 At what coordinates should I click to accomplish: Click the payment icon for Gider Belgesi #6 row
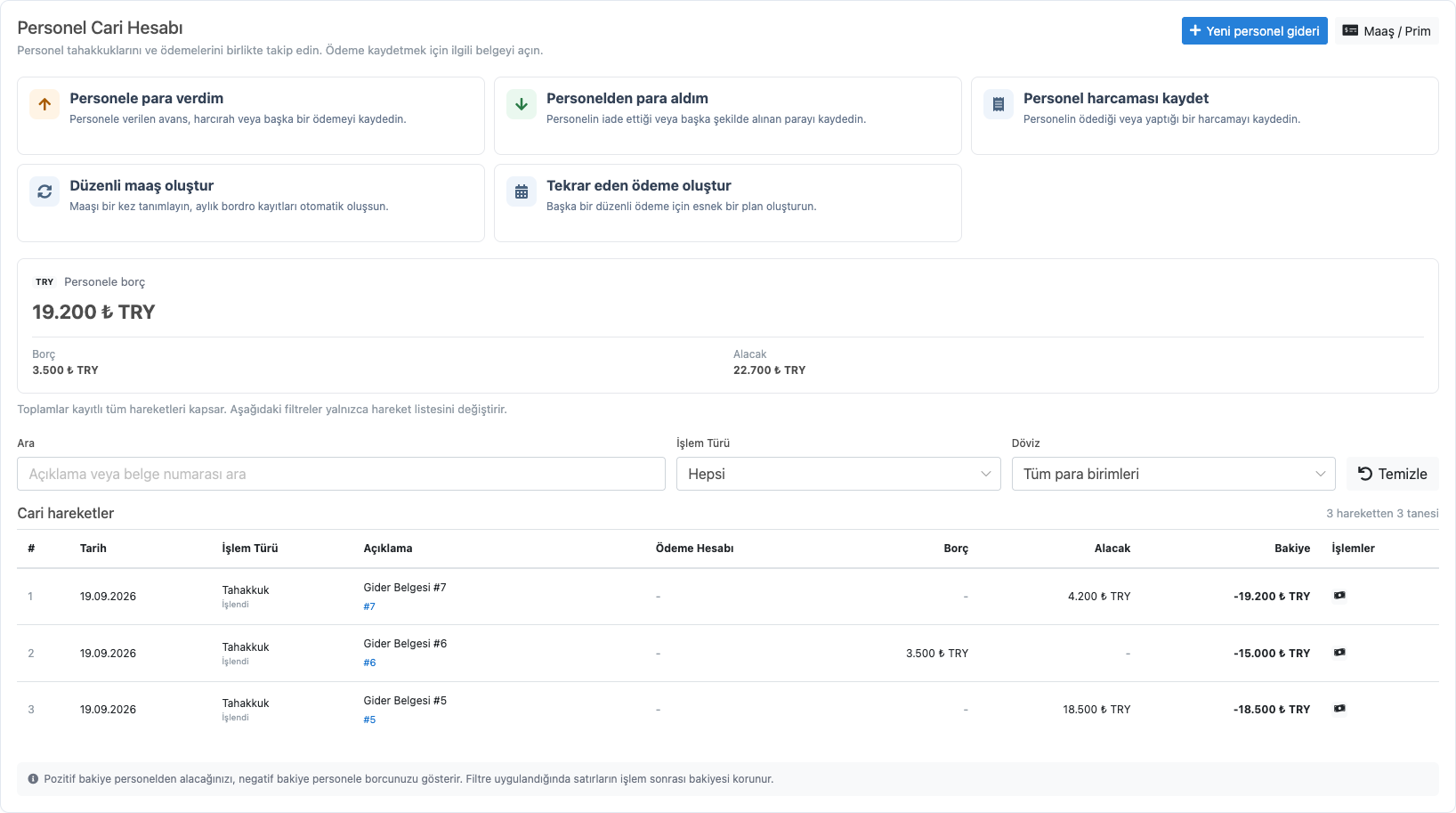click(x=1339, y=653)
